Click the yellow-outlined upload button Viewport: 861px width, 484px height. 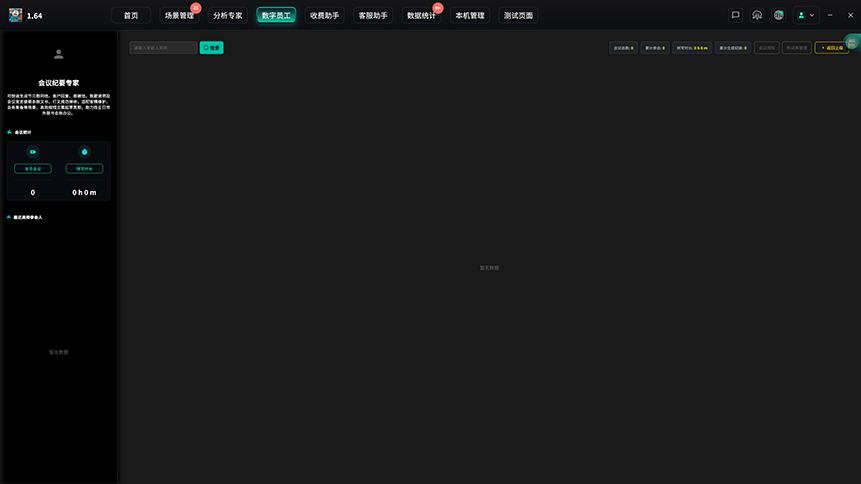point(832,48)
